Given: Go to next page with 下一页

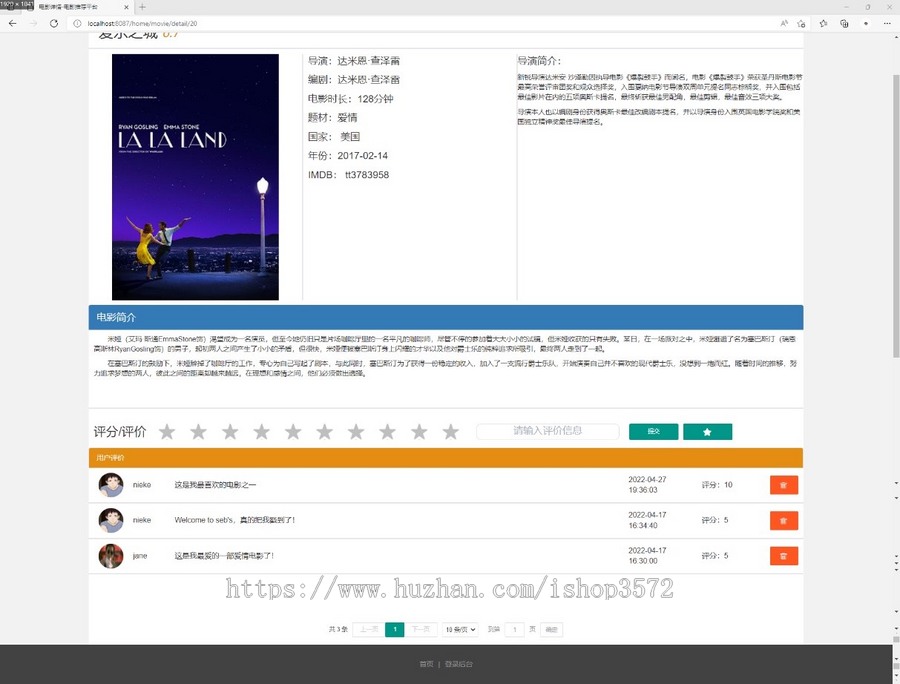Looking at the screenshot, I should pos(421,629).
